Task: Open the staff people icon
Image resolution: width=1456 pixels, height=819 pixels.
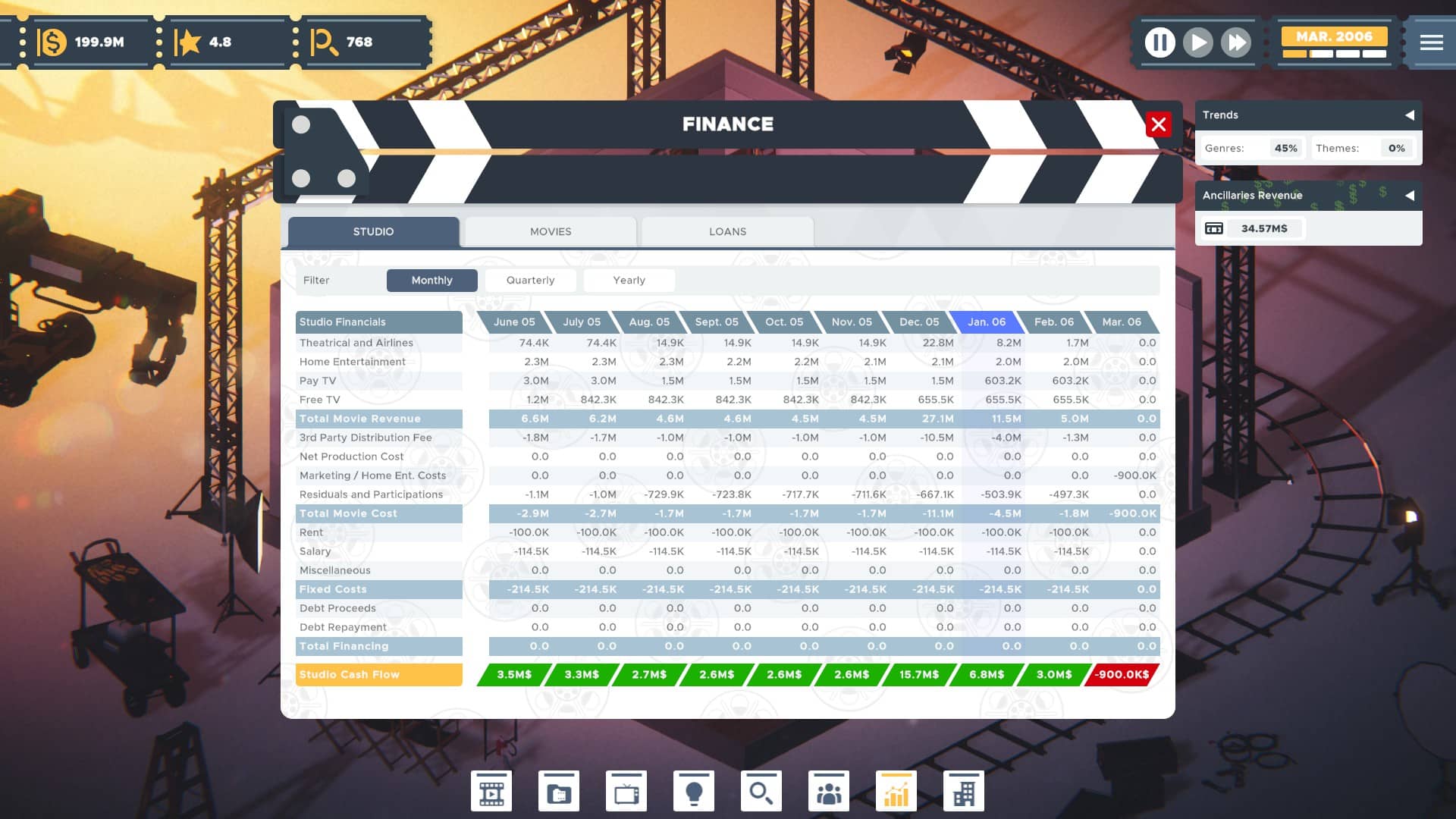Action: click(x=829, y=792)
